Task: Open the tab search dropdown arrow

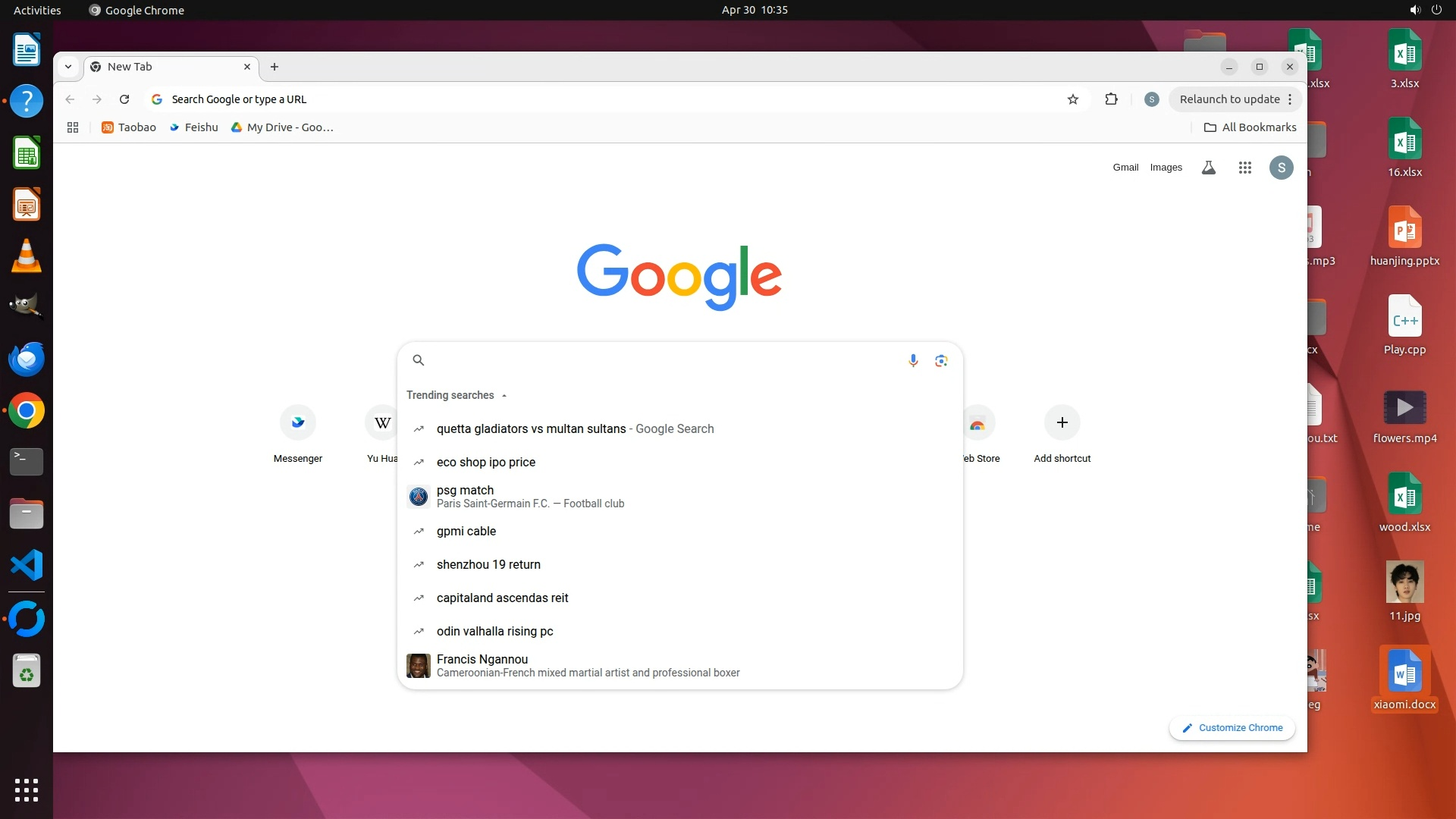Action: pos(68,67)
